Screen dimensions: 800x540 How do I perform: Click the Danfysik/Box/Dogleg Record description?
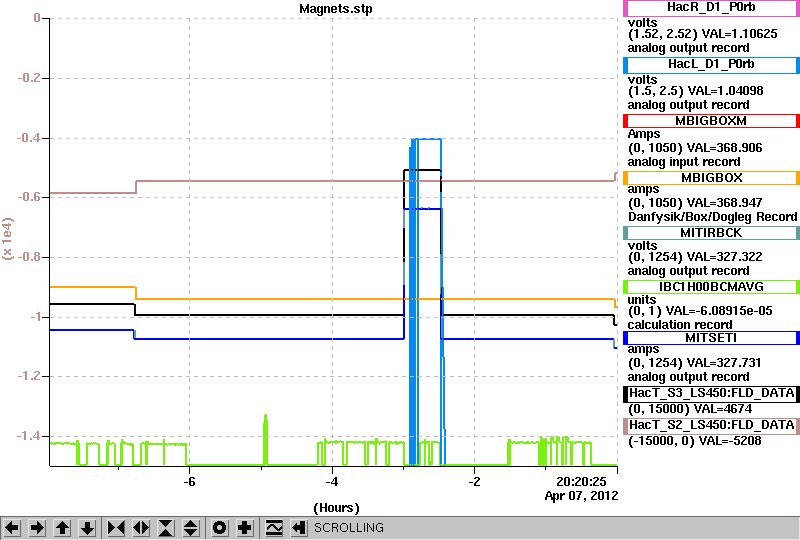click(712, 217)
